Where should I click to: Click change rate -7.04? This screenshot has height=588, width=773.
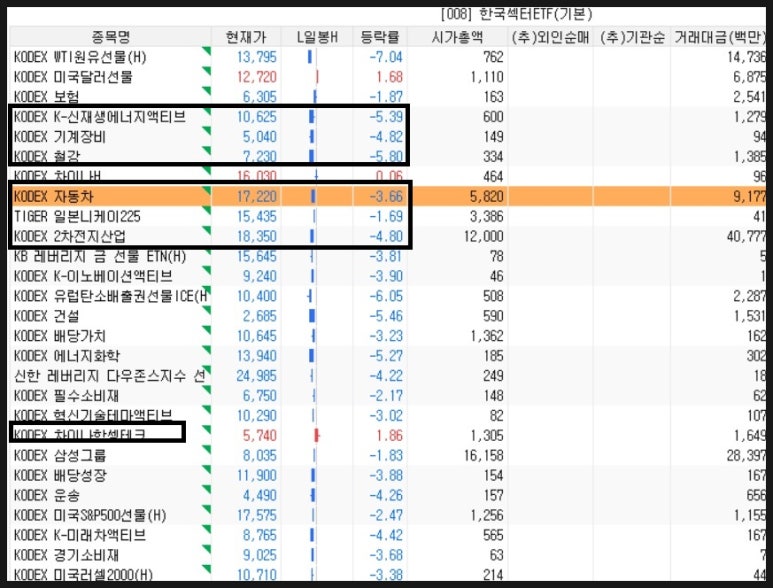(x=386, y=57)
